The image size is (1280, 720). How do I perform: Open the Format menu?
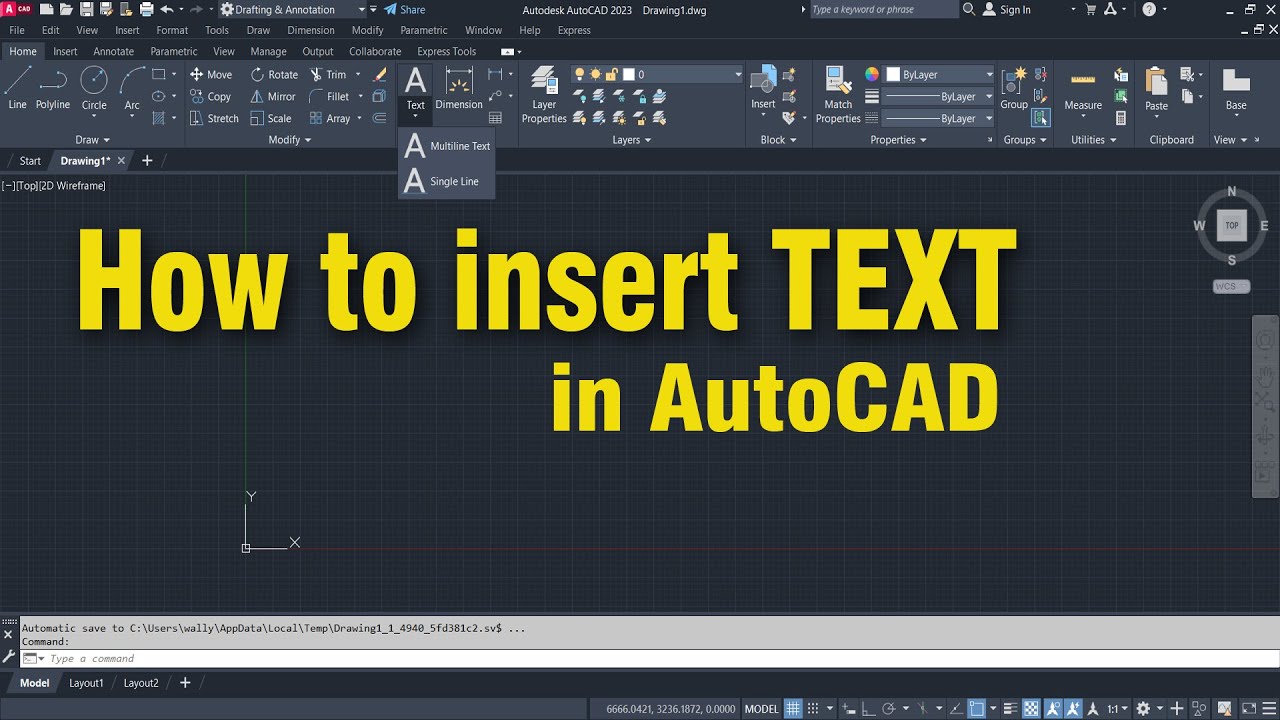click(172, 30)
